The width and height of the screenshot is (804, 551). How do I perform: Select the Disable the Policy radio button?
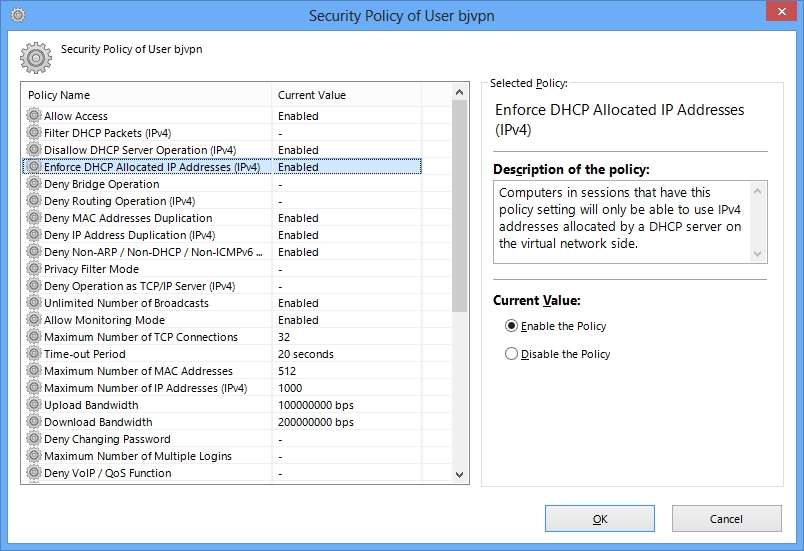pyautogui.click(x=511, y=354)
